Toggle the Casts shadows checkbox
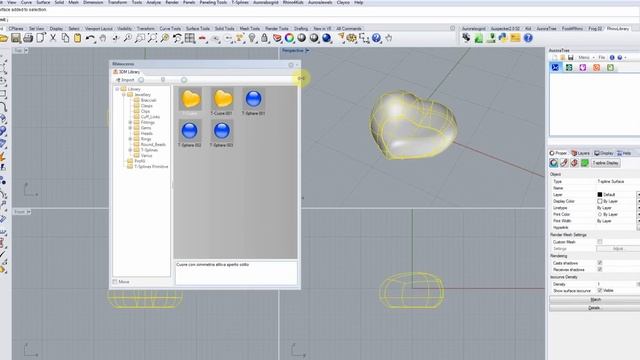640x360 pixels. (600, 263)
